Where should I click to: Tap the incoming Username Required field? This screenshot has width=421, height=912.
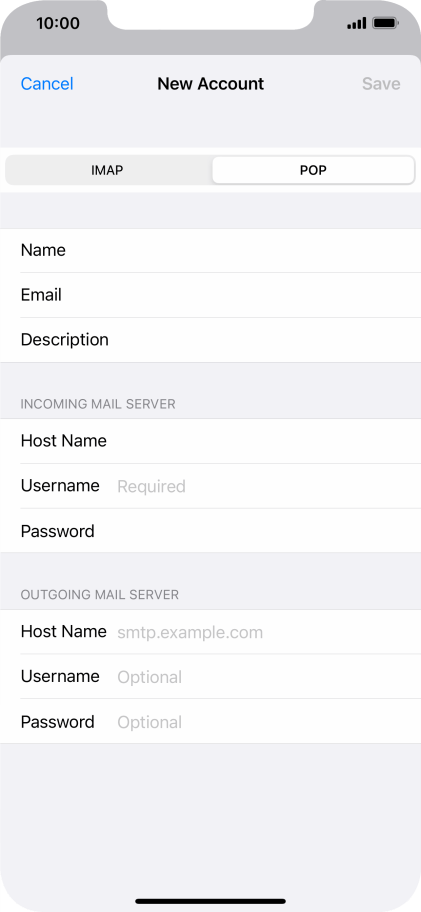tap(210, 486)
